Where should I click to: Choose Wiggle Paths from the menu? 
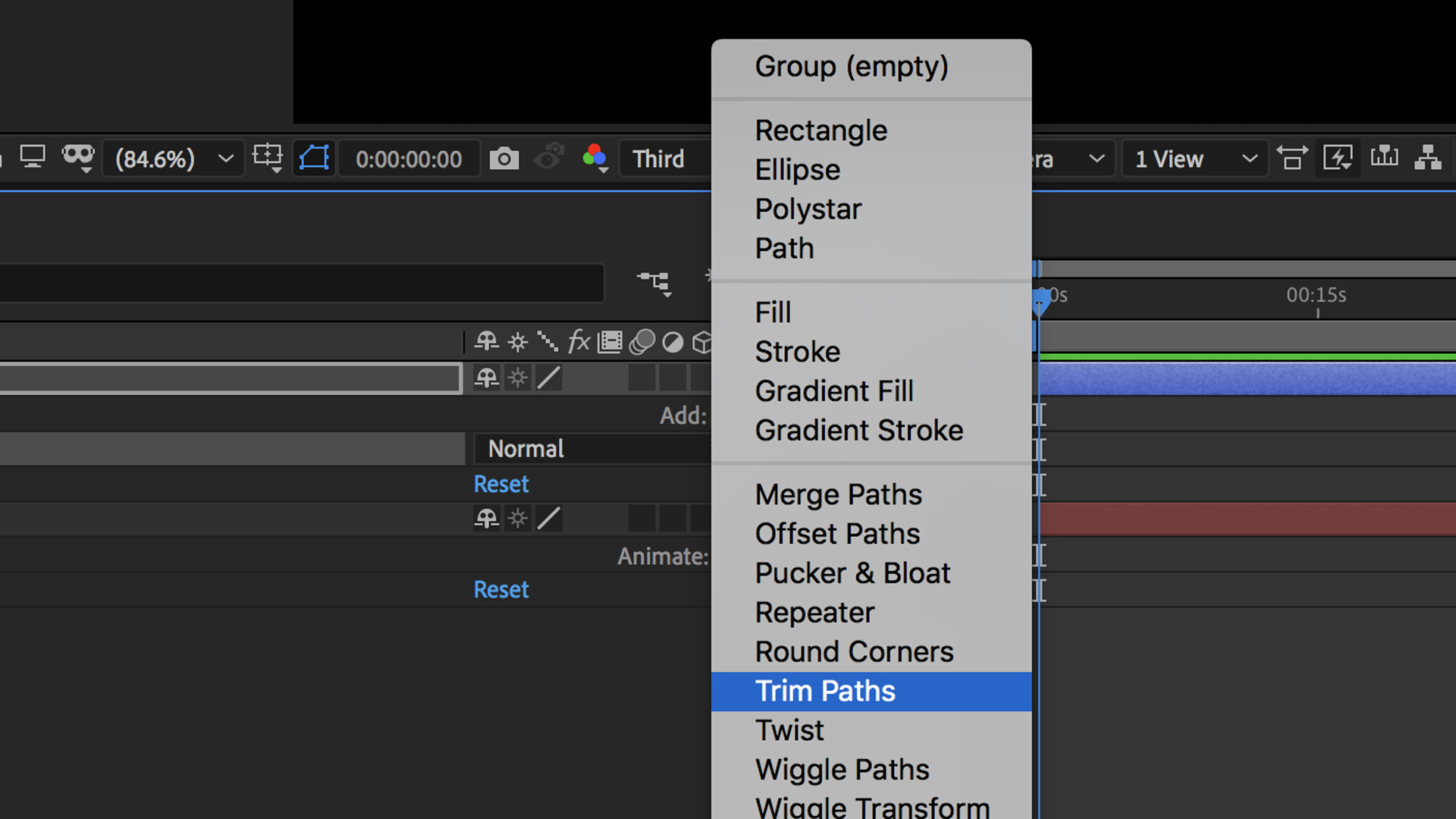[842, 769]
